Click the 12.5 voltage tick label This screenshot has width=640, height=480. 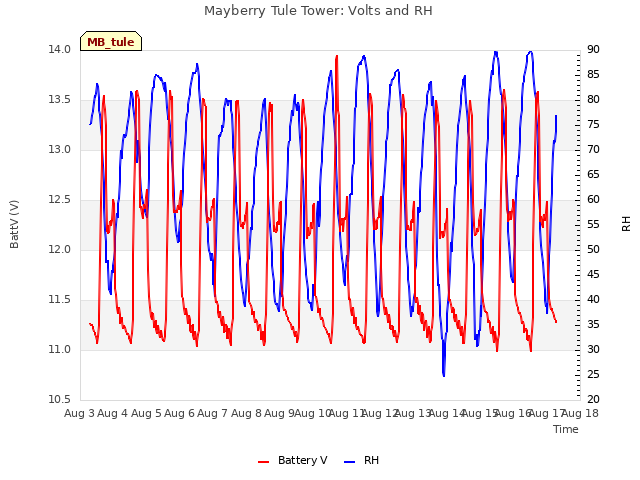pos(60,200)
